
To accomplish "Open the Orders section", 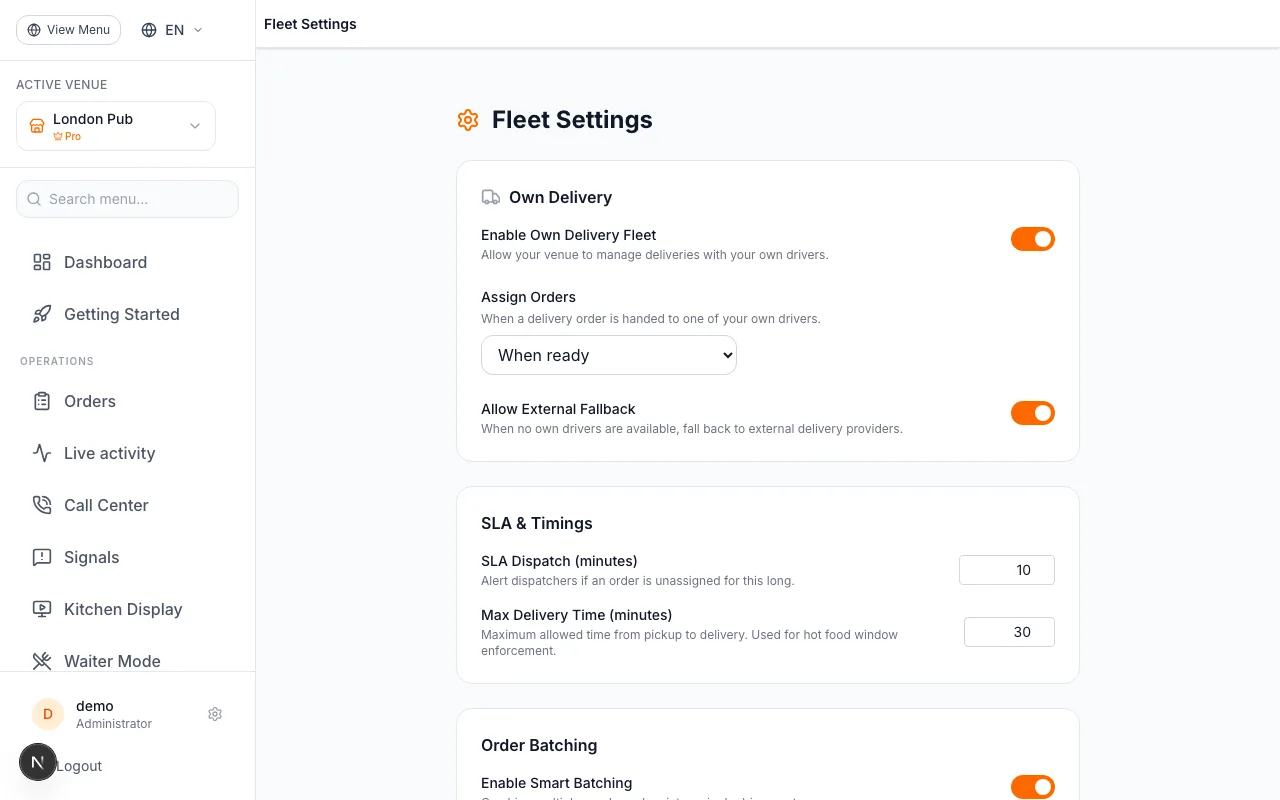I will tap(128, 401).
